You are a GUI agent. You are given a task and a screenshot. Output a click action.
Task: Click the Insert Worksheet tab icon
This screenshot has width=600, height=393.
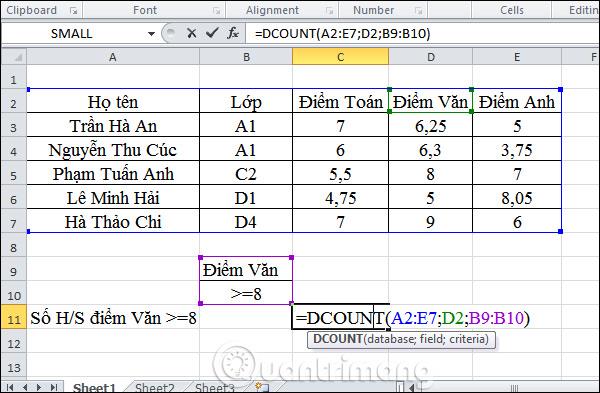(x=262, y=387)
